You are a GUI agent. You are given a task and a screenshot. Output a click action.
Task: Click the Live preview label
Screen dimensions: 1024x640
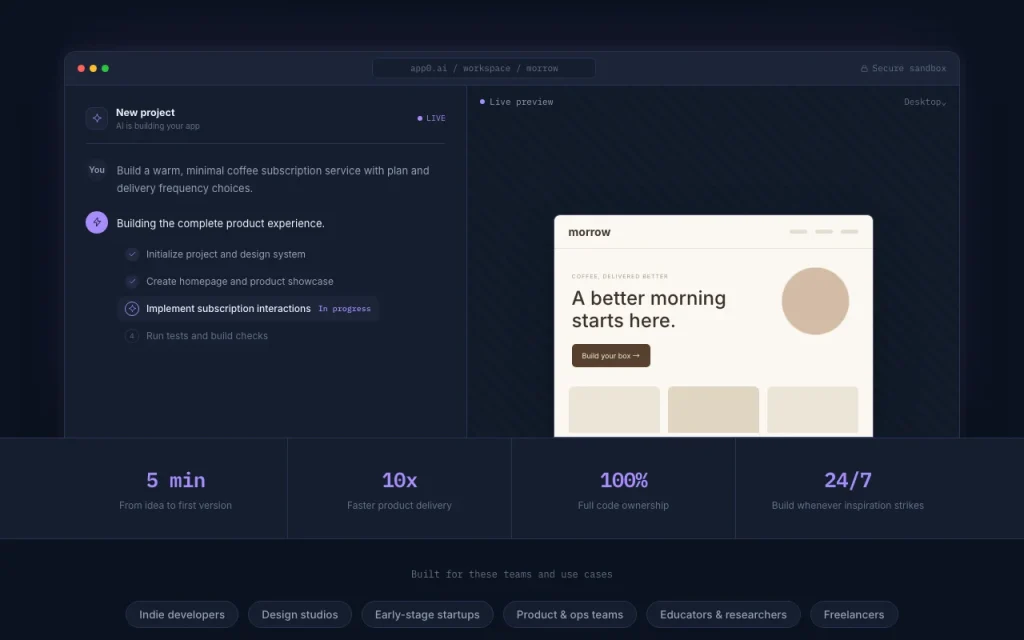pyautogui.click(x=521, y=102)
